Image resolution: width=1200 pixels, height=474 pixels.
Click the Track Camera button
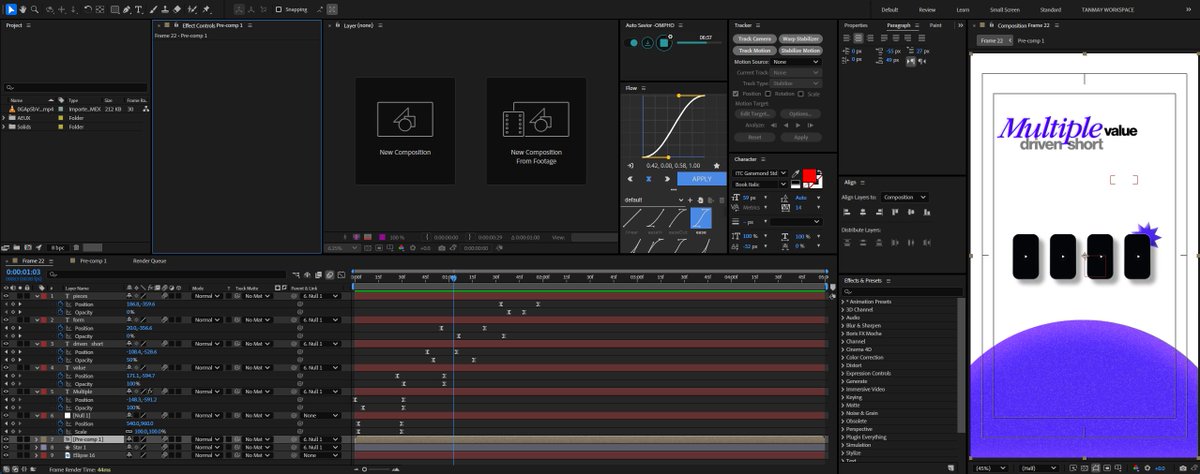pyautogui.click(x=754, y=39)
